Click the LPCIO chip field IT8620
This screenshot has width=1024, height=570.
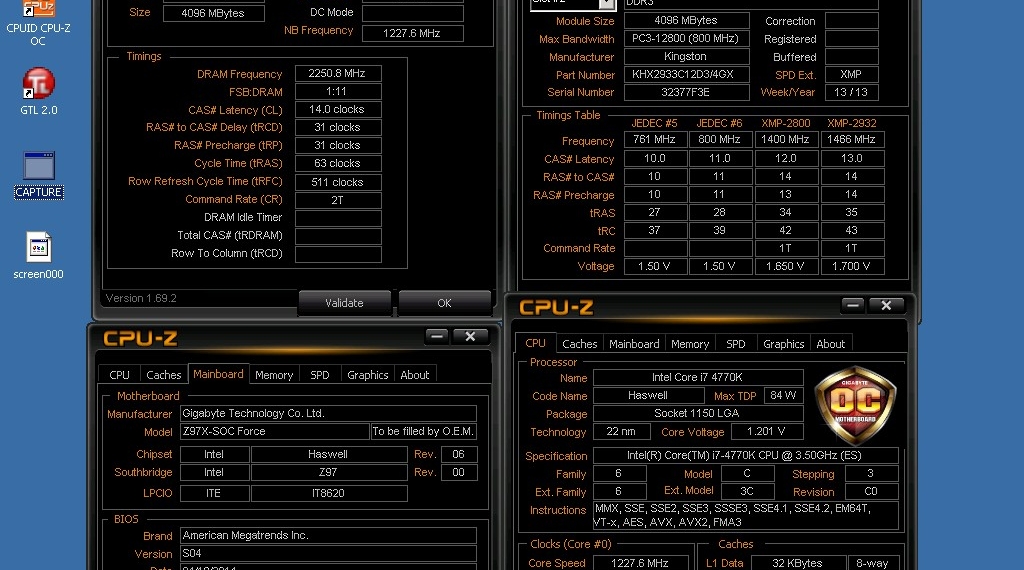(328, 493)
